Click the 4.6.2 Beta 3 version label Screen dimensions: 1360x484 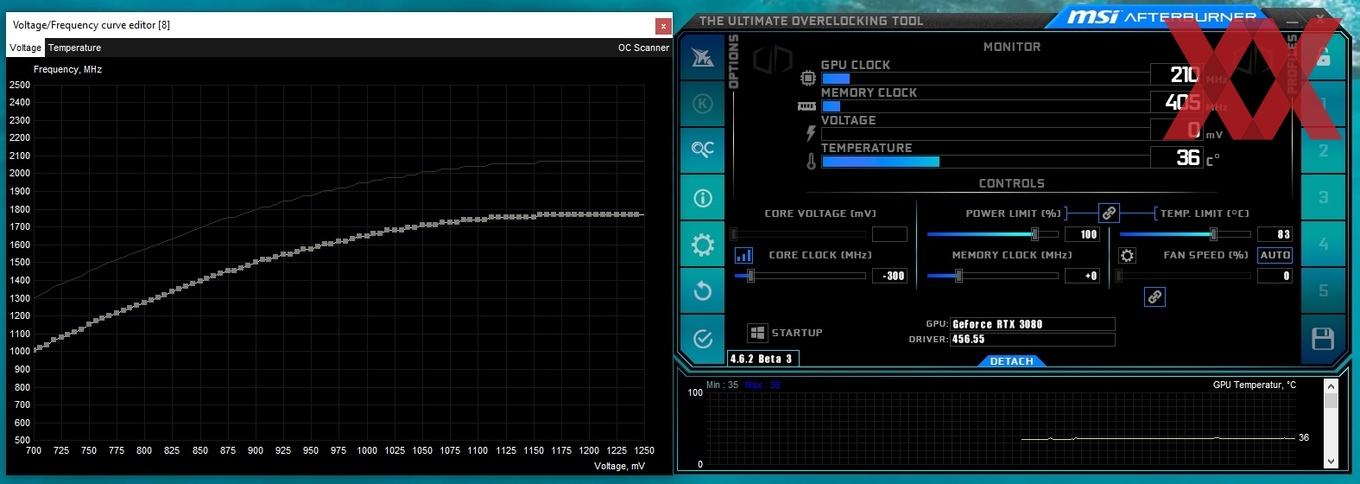tap(762, 358)
